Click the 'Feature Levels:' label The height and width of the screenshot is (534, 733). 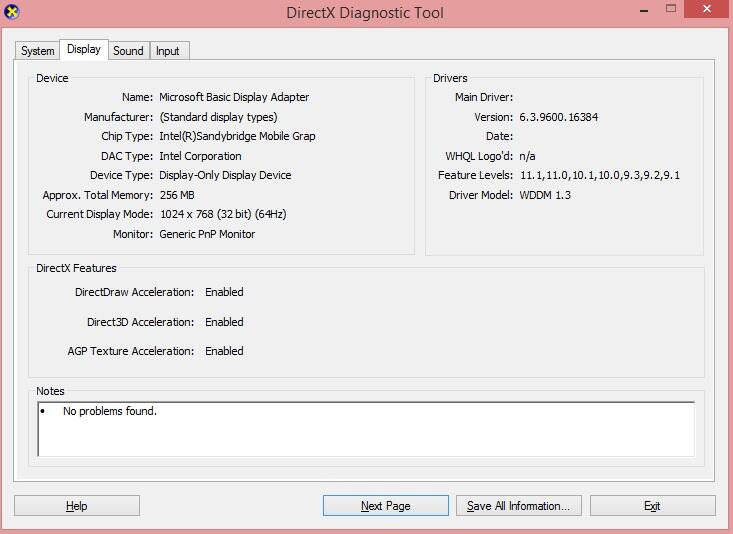tap(475, 175)
